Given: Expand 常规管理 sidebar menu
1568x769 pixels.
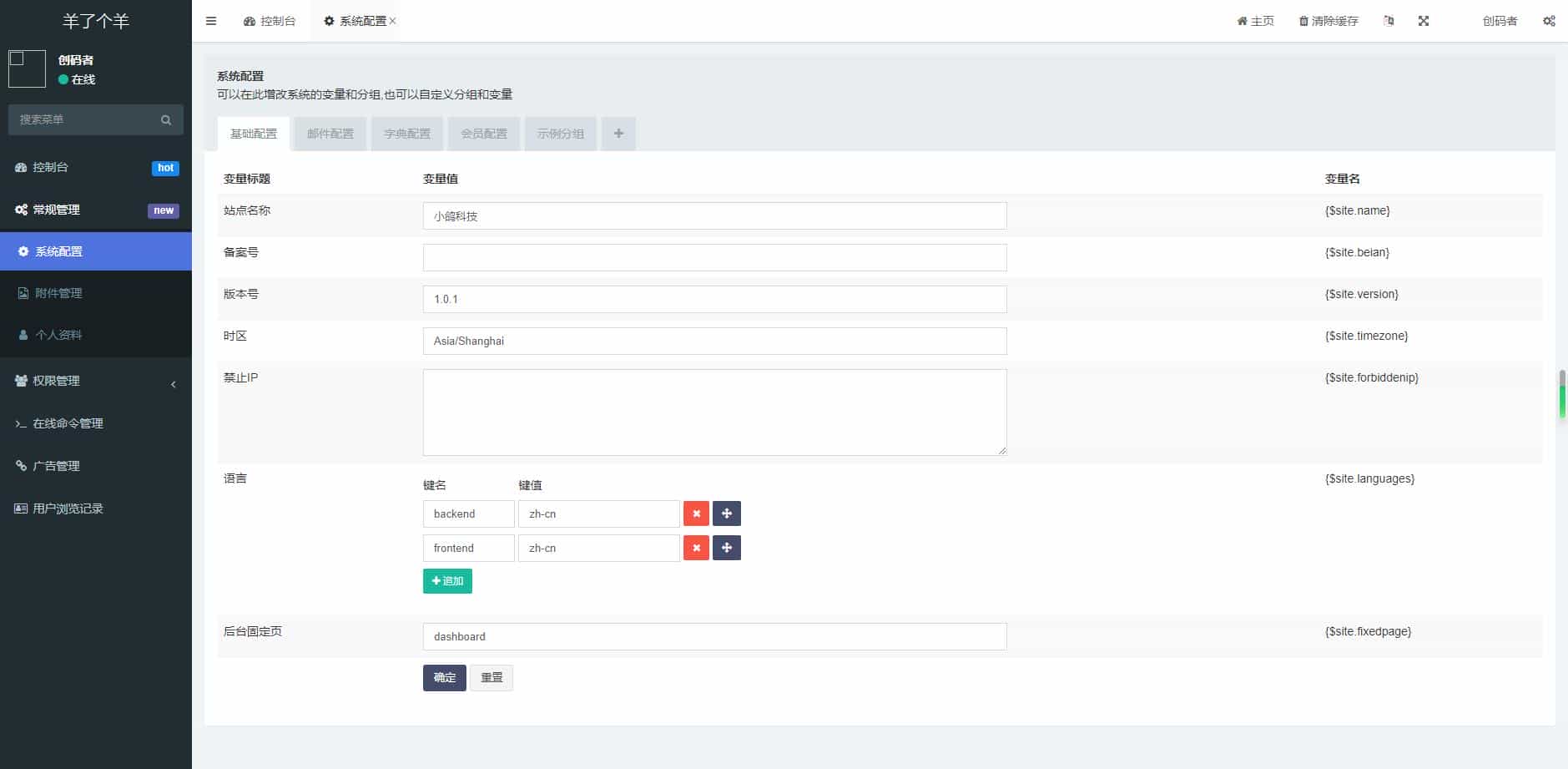Looking at the screenshot, I should 96,210.
